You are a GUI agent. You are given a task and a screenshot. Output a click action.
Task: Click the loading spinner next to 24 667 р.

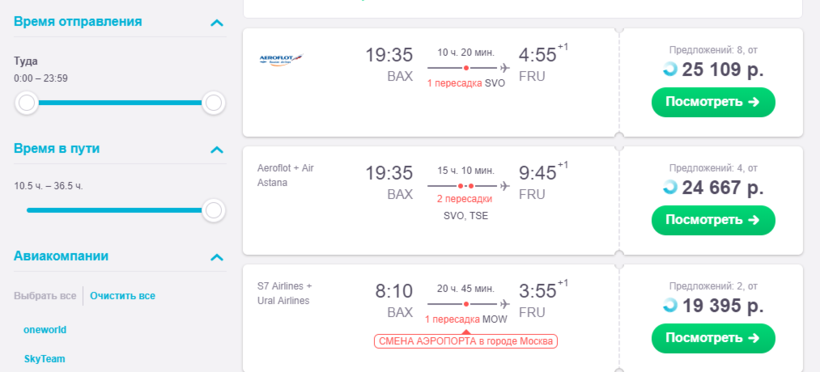pyautogui.click(x=670, y=187)
